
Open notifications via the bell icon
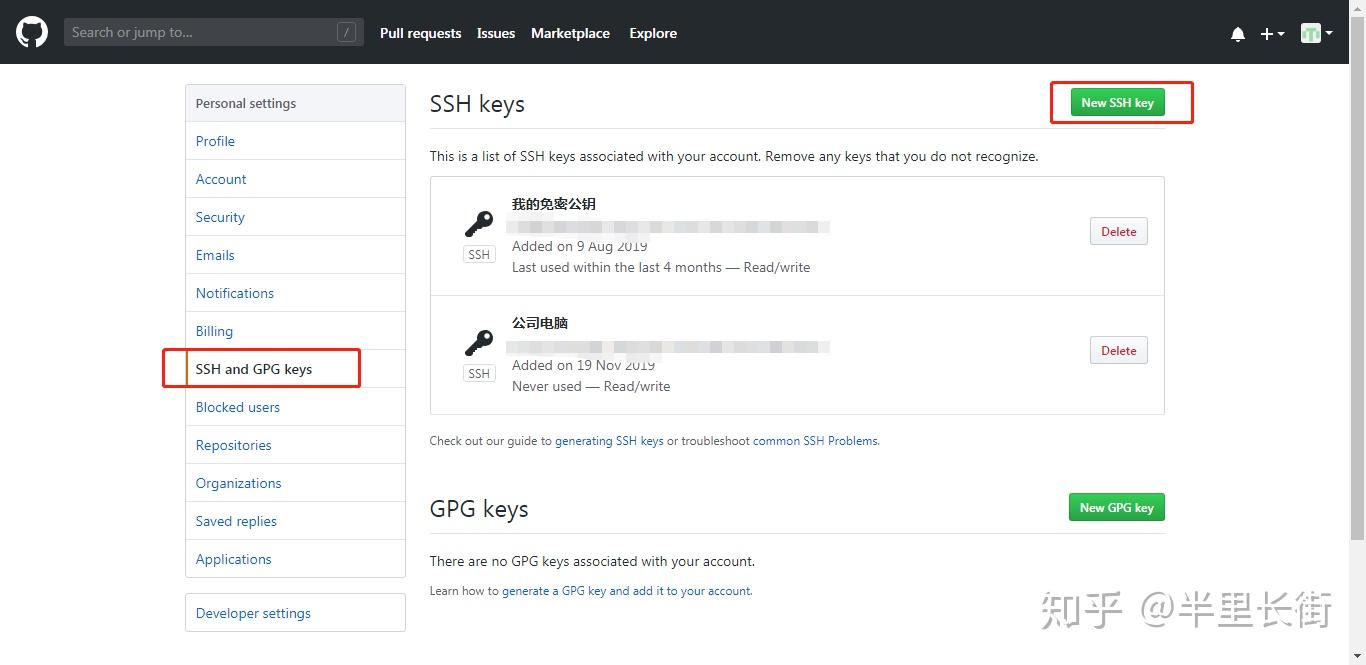coord(1238,33)
